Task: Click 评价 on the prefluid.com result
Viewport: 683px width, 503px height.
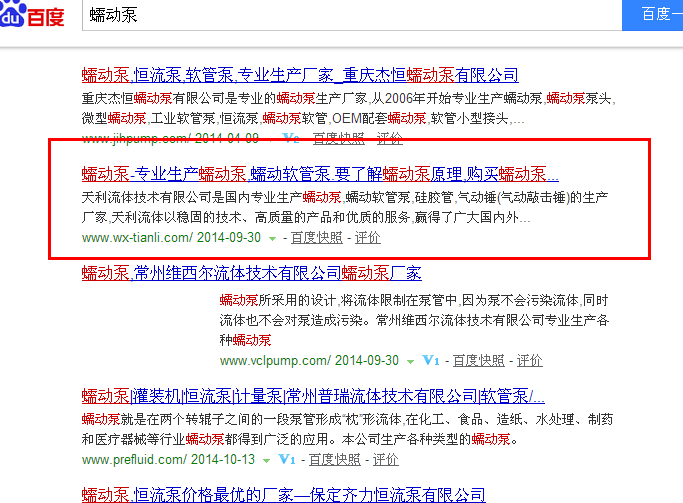Action: pyautogui.click(x=385, y=459)
